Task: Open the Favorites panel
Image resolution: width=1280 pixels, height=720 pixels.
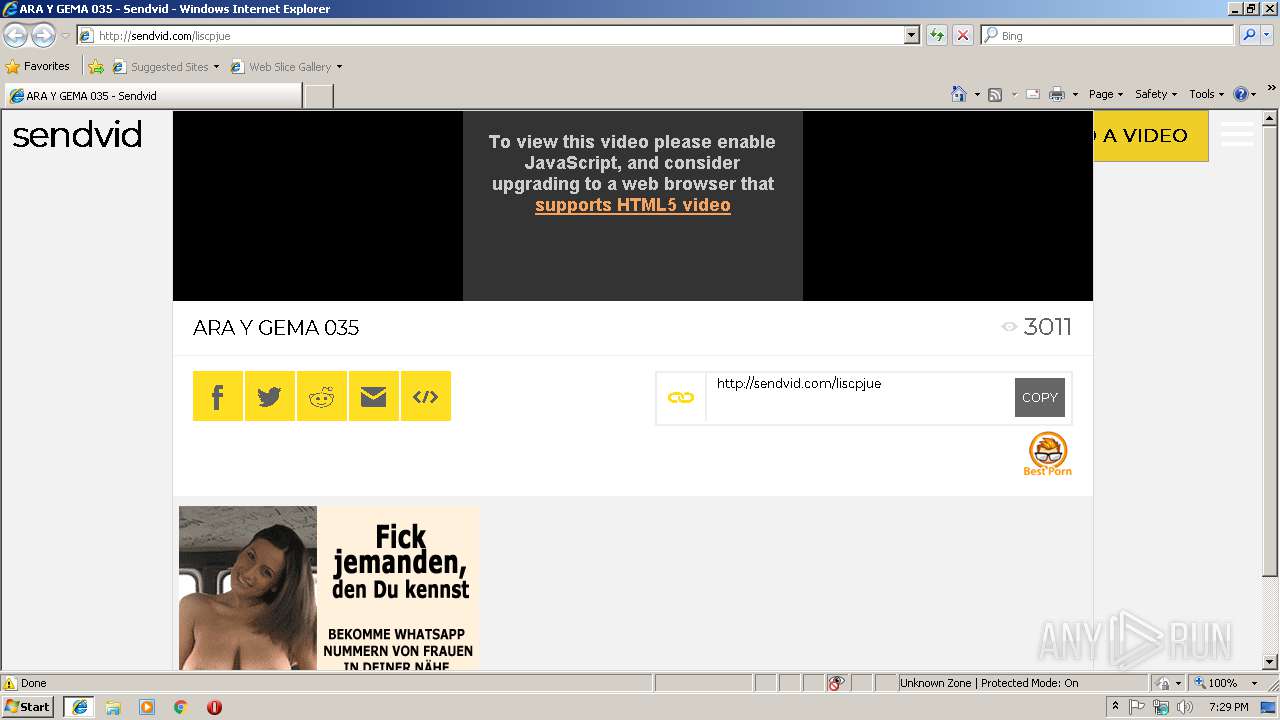Action: 38,67
